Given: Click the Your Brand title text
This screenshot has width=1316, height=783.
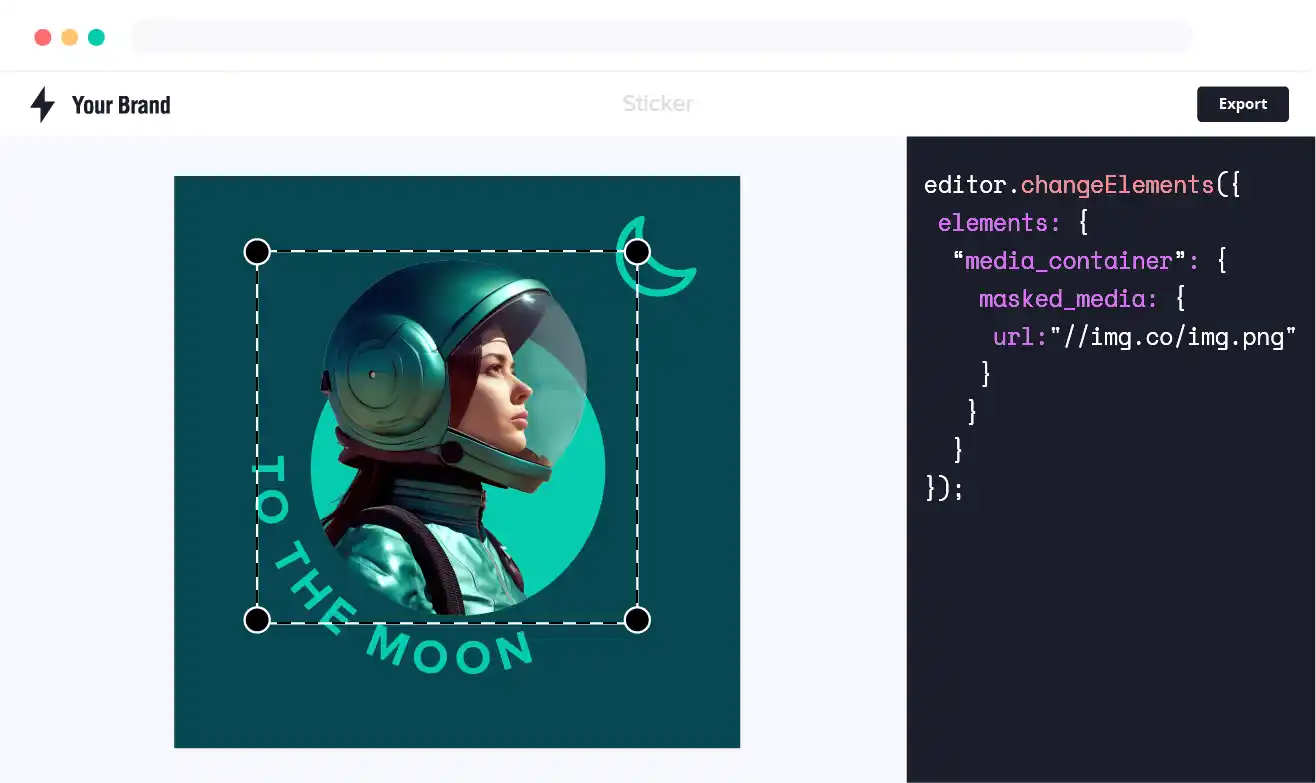Looking at the screenshot, I should pos(121,105).
